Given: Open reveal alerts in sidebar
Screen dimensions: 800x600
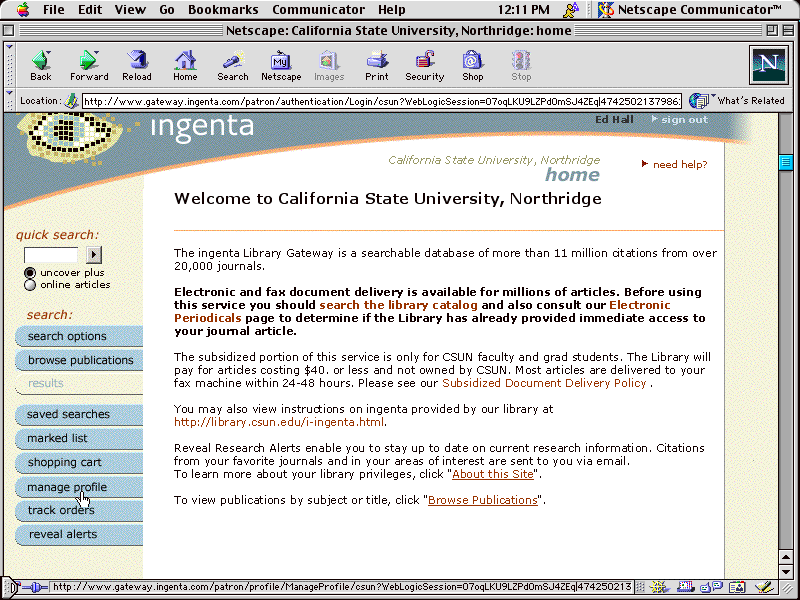Looking at the screenshot, I should coord(79,534).
